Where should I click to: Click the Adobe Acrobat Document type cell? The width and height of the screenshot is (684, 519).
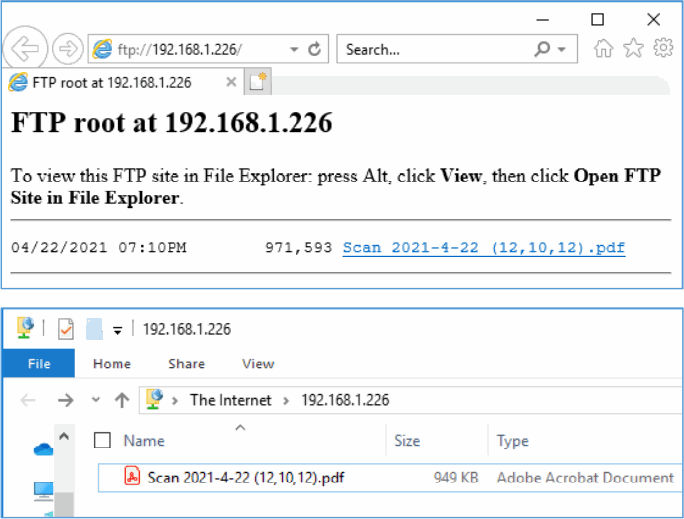point(585,478)
